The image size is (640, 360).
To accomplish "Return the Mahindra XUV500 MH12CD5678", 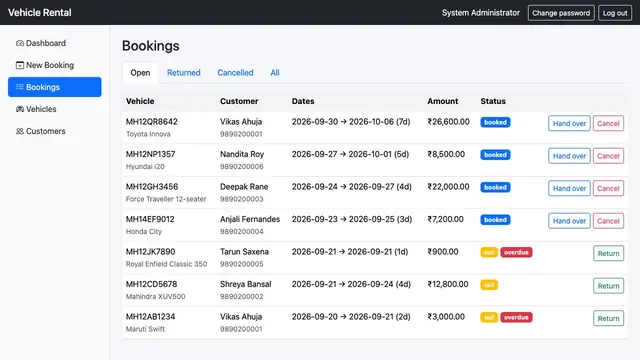I will 608,286.
